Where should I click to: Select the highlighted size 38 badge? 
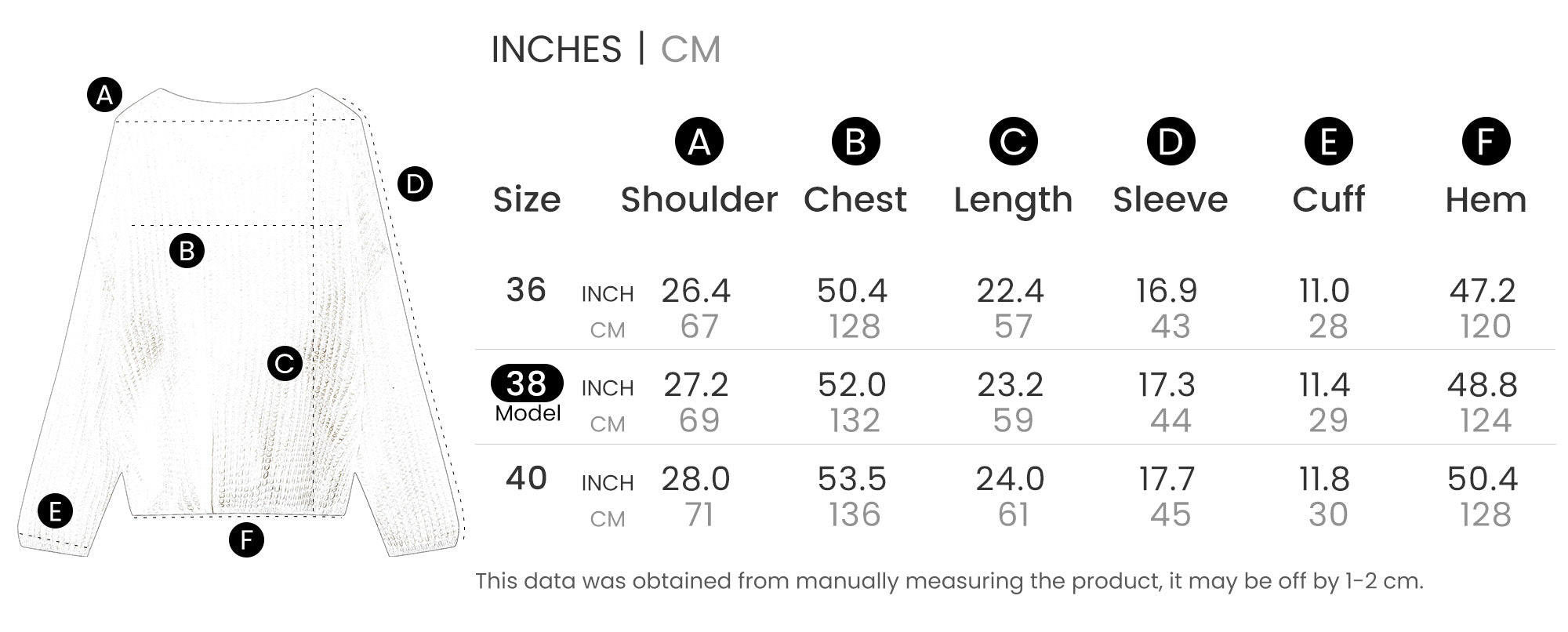click(527, 383)
